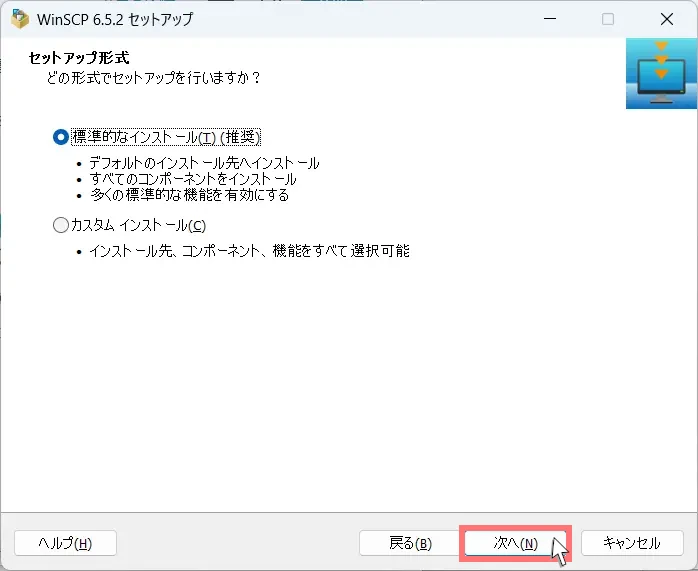Click the setup wizard monitor image

point(661,73)
